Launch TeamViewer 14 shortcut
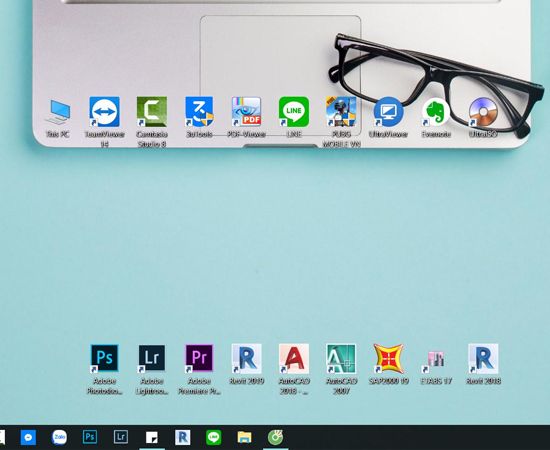Screen dimensions: 550x450 pos(105,112)
